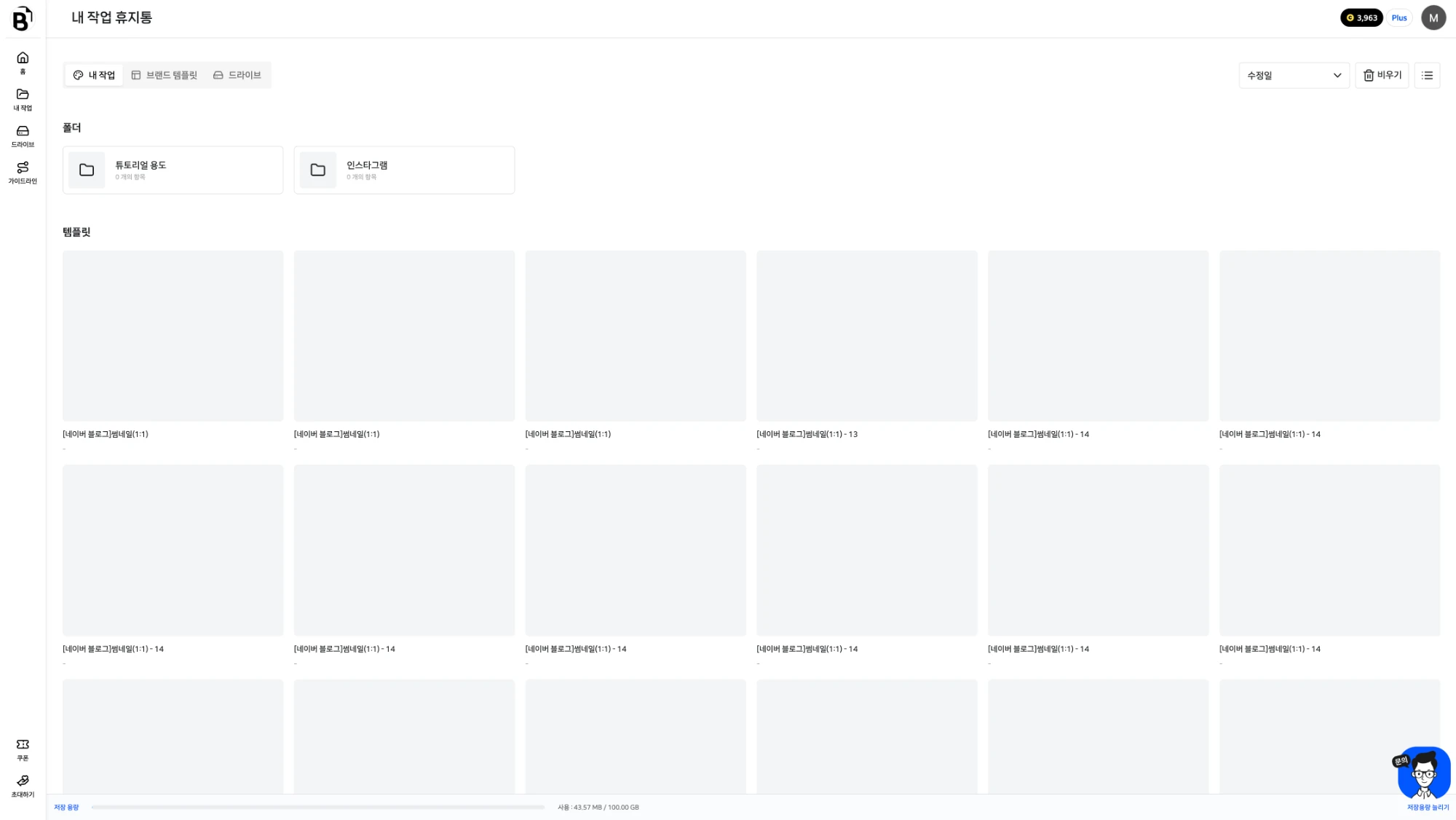Open the chat support mascot icon

point(1423,773)
